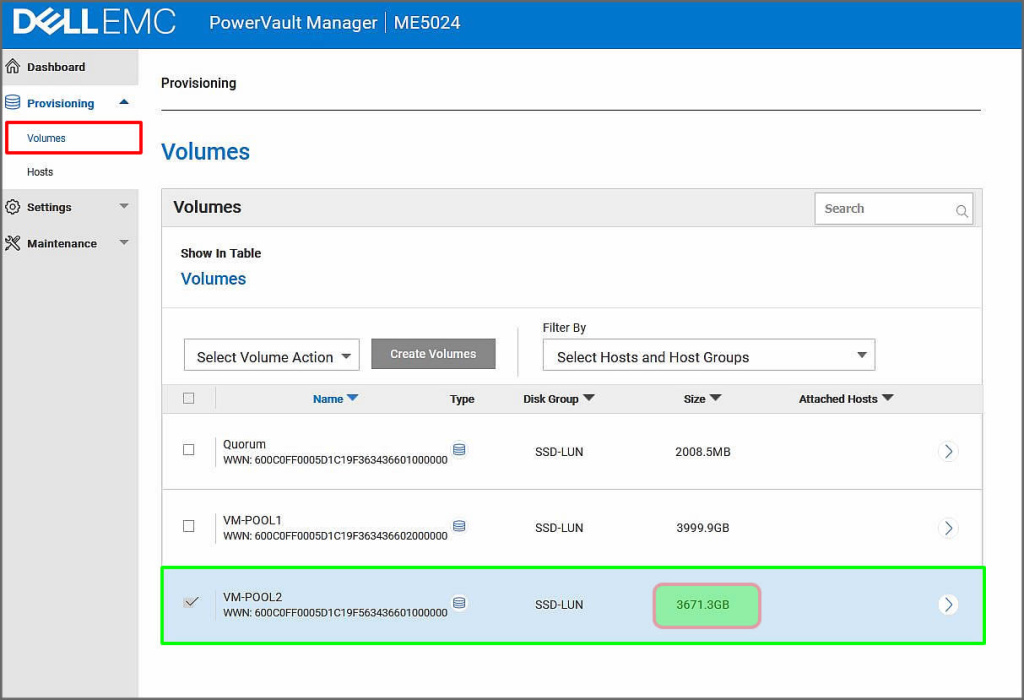The height and width of the screenshot is (700, 1024).
Task: Open the Hosts sidebar item
Action: (x=40, y=172)
